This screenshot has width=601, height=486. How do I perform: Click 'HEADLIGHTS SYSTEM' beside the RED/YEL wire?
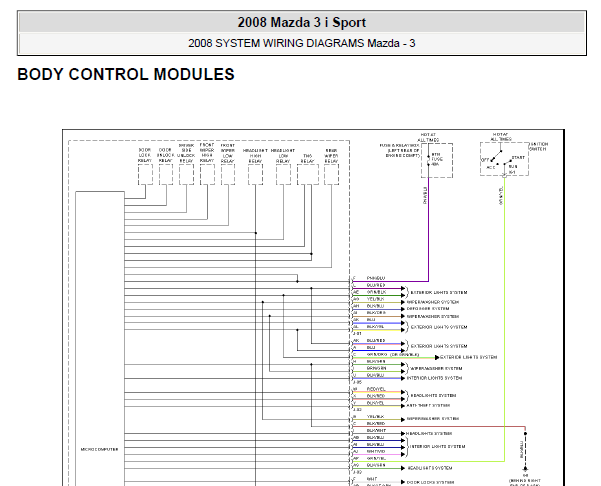tap(433, 395)
